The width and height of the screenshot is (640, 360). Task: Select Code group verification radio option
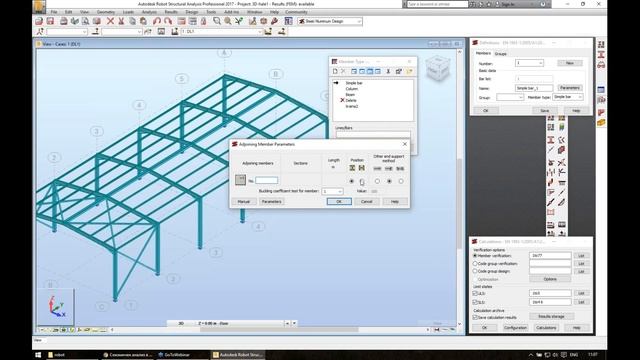pyautogui.click(x=475, y=264)
